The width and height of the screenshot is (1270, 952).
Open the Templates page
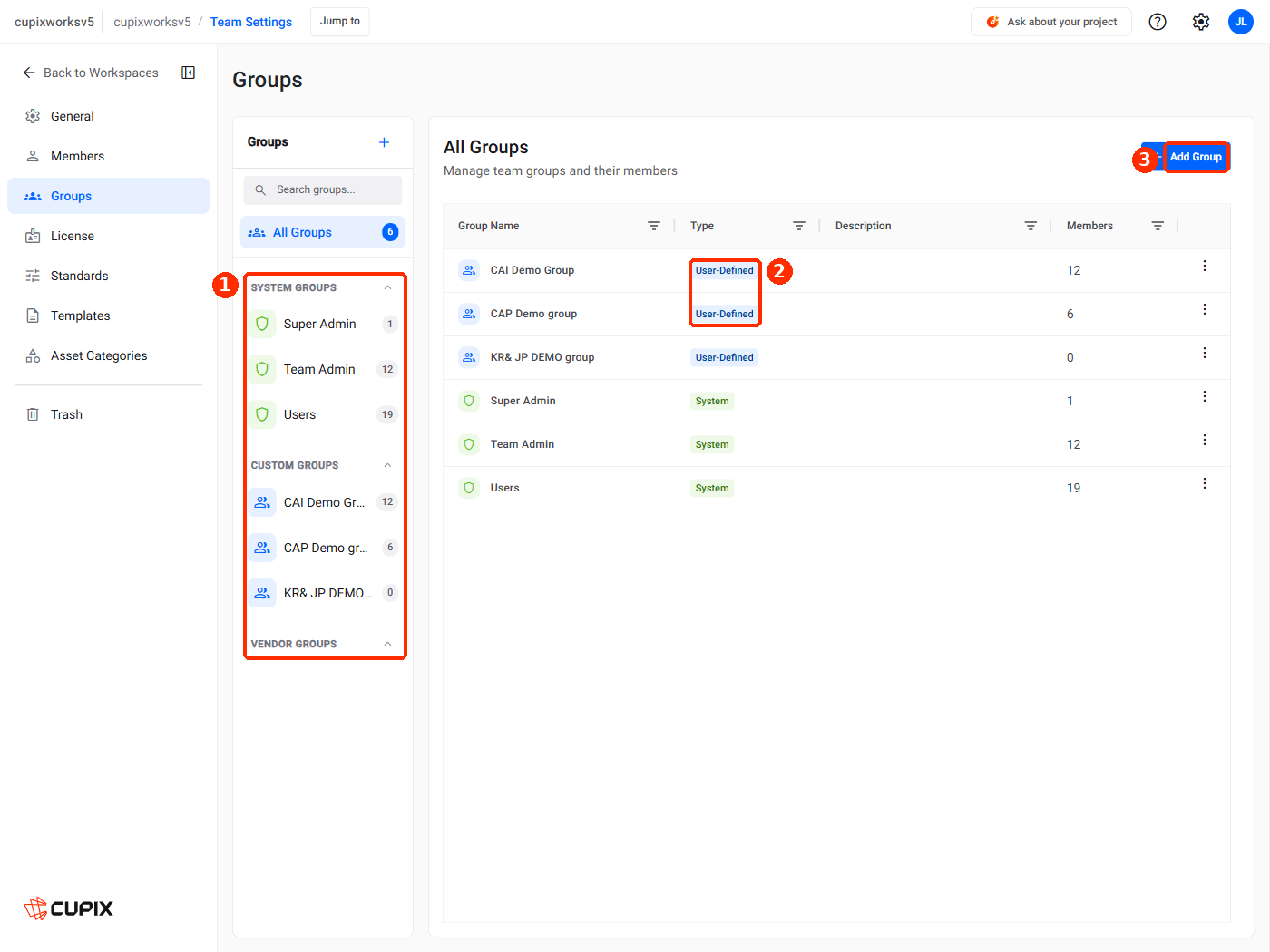[x=108, y=316]
